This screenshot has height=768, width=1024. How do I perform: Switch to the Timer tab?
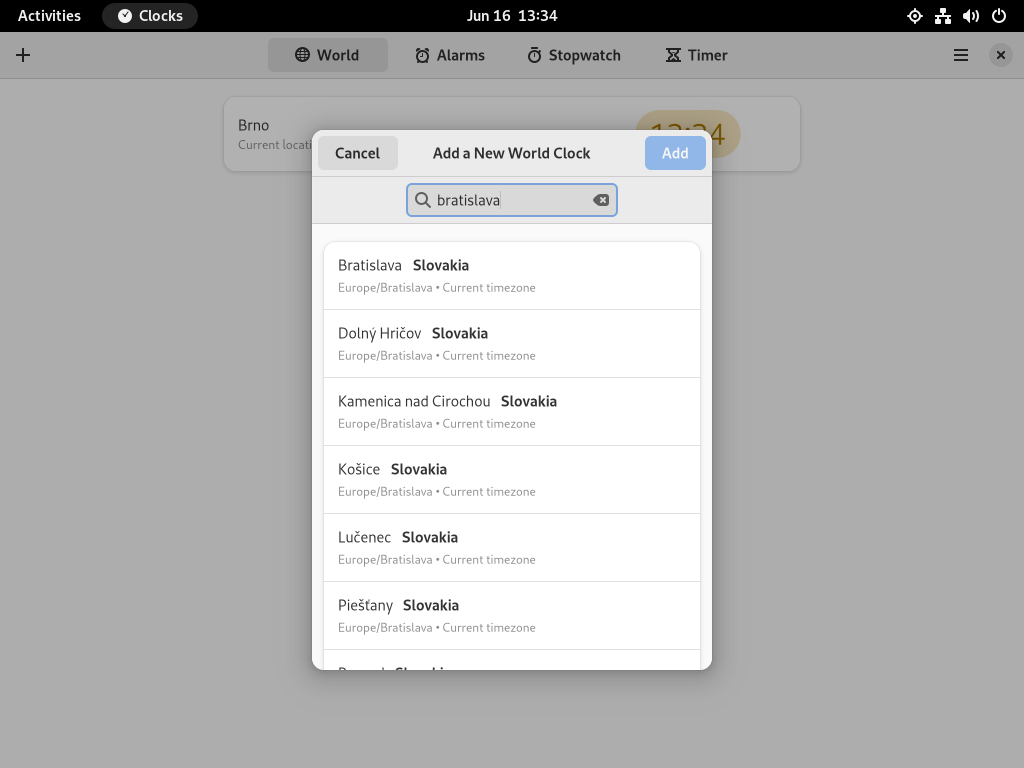pos(697,56)
